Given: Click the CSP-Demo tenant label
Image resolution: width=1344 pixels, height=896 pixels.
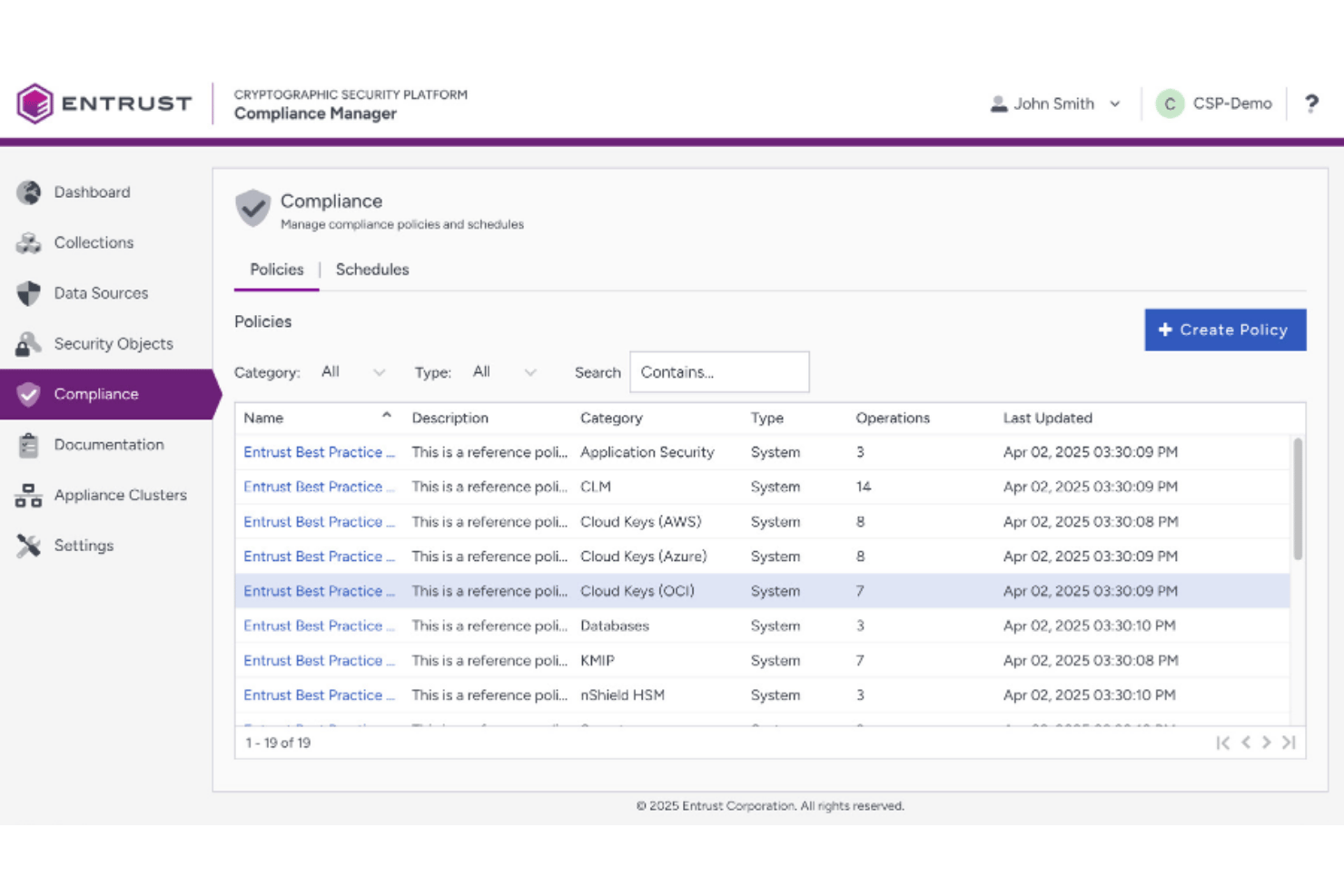Looking at the screenshot, I should coord(1232,103).
